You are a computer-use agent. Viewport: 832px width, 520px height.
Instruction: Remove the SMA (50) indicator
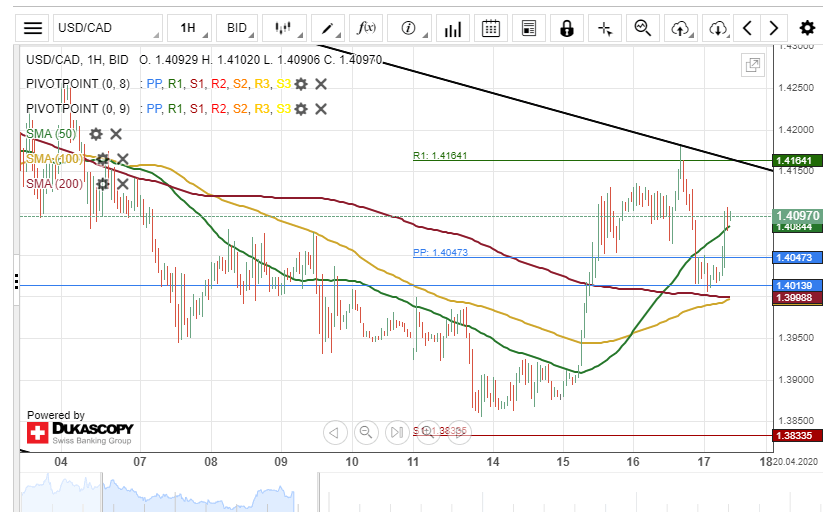(x=116, y=134)
